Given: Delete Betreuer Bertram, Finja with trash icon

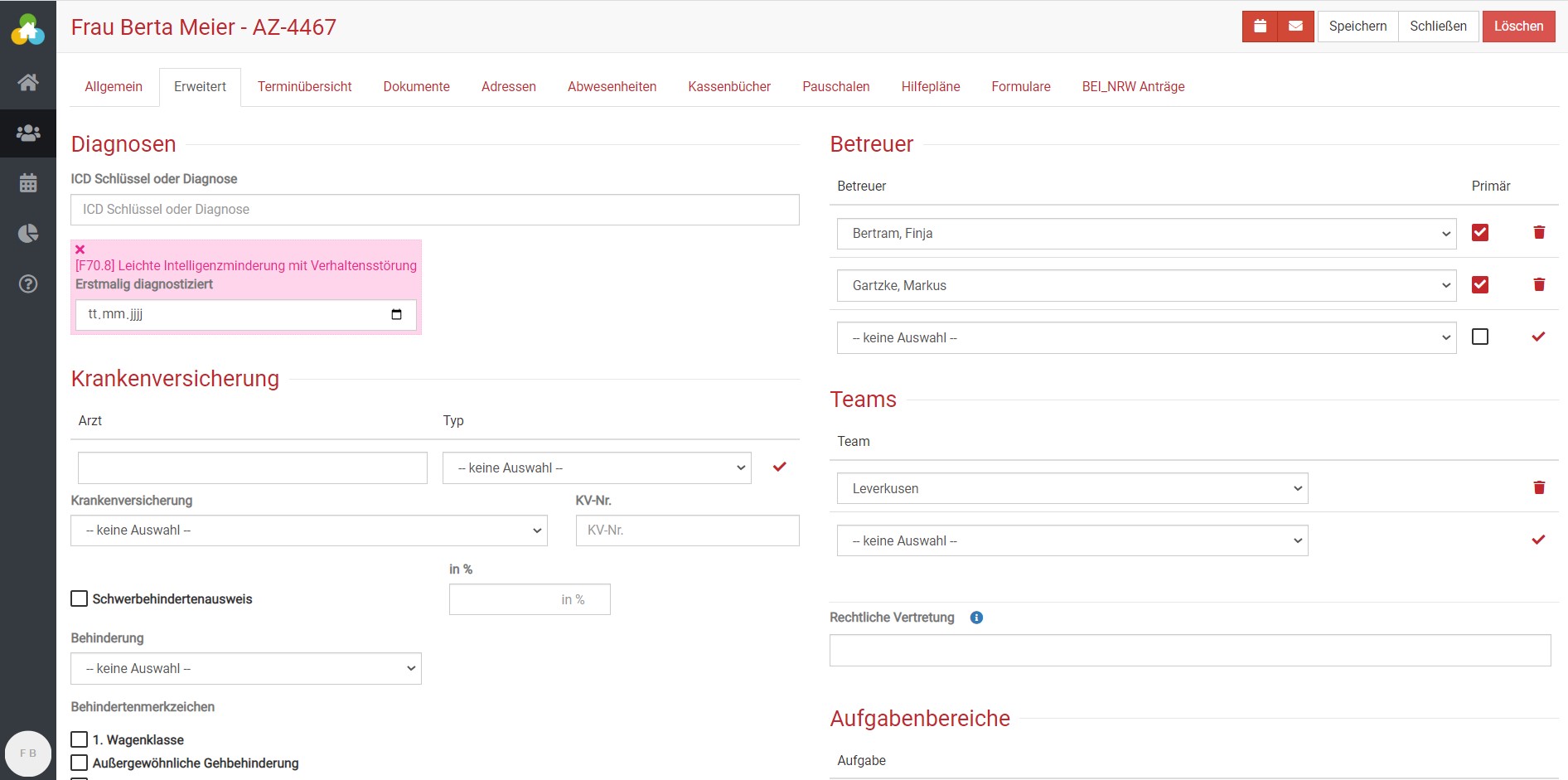Looking at the screenshot, I should (1538, 233).
